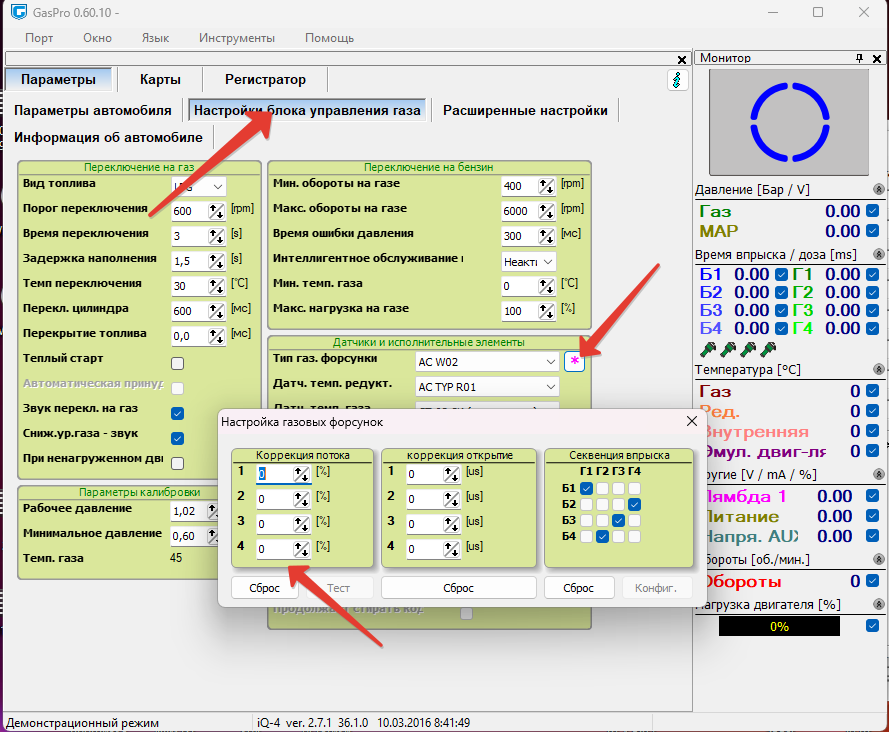Viewport: 889px width, 732px height.
Task: Open the Датч. темп. редукт. dropdown
Action: coord(487,387)
